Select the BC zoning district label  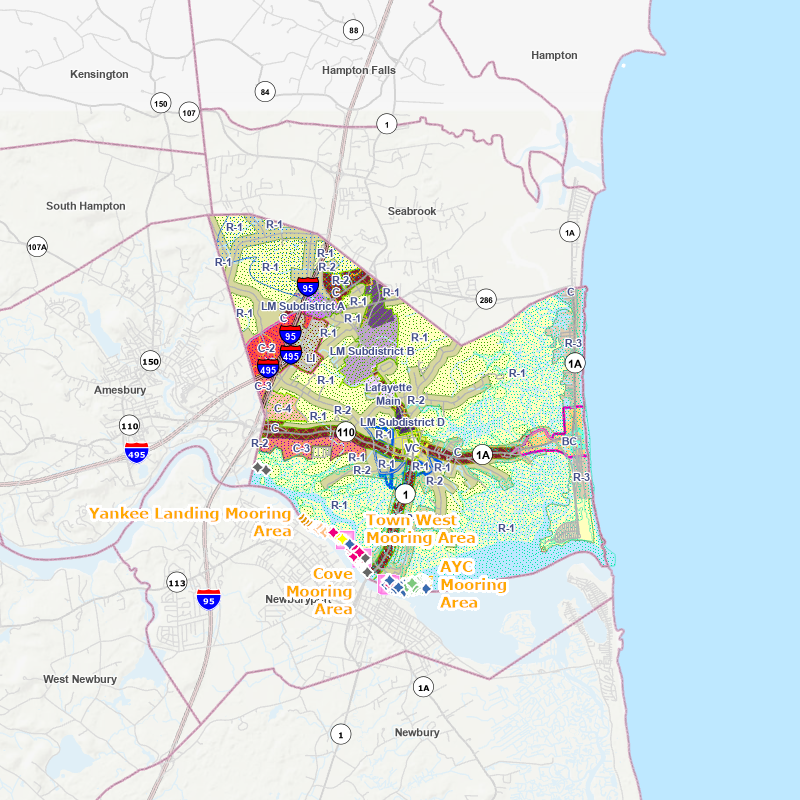(569, 440)
